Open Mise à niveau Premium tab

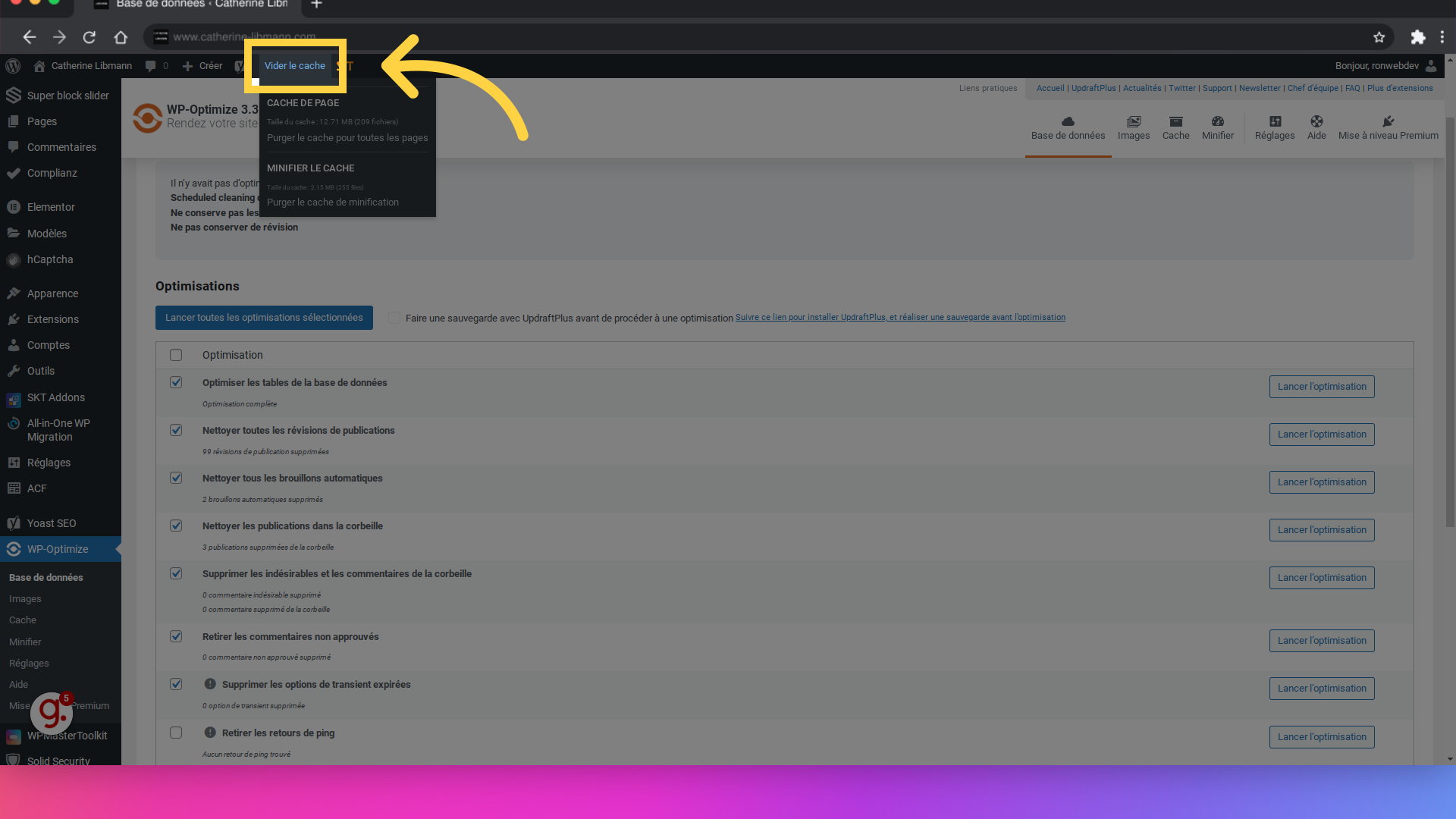tap(1388, 128)
